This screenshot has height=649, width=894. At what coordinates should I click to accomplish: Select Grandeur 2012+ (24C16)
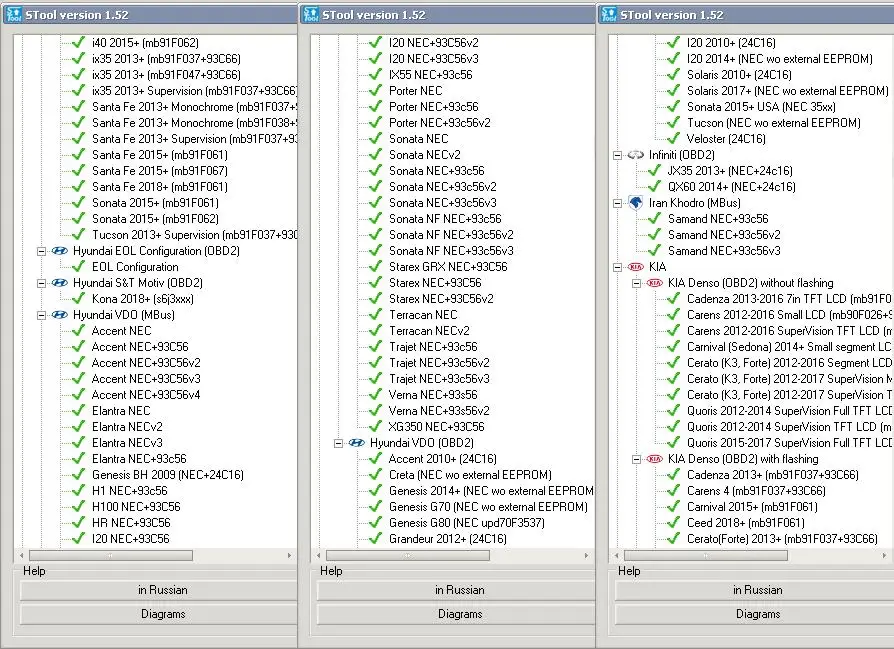coord(448,538)
